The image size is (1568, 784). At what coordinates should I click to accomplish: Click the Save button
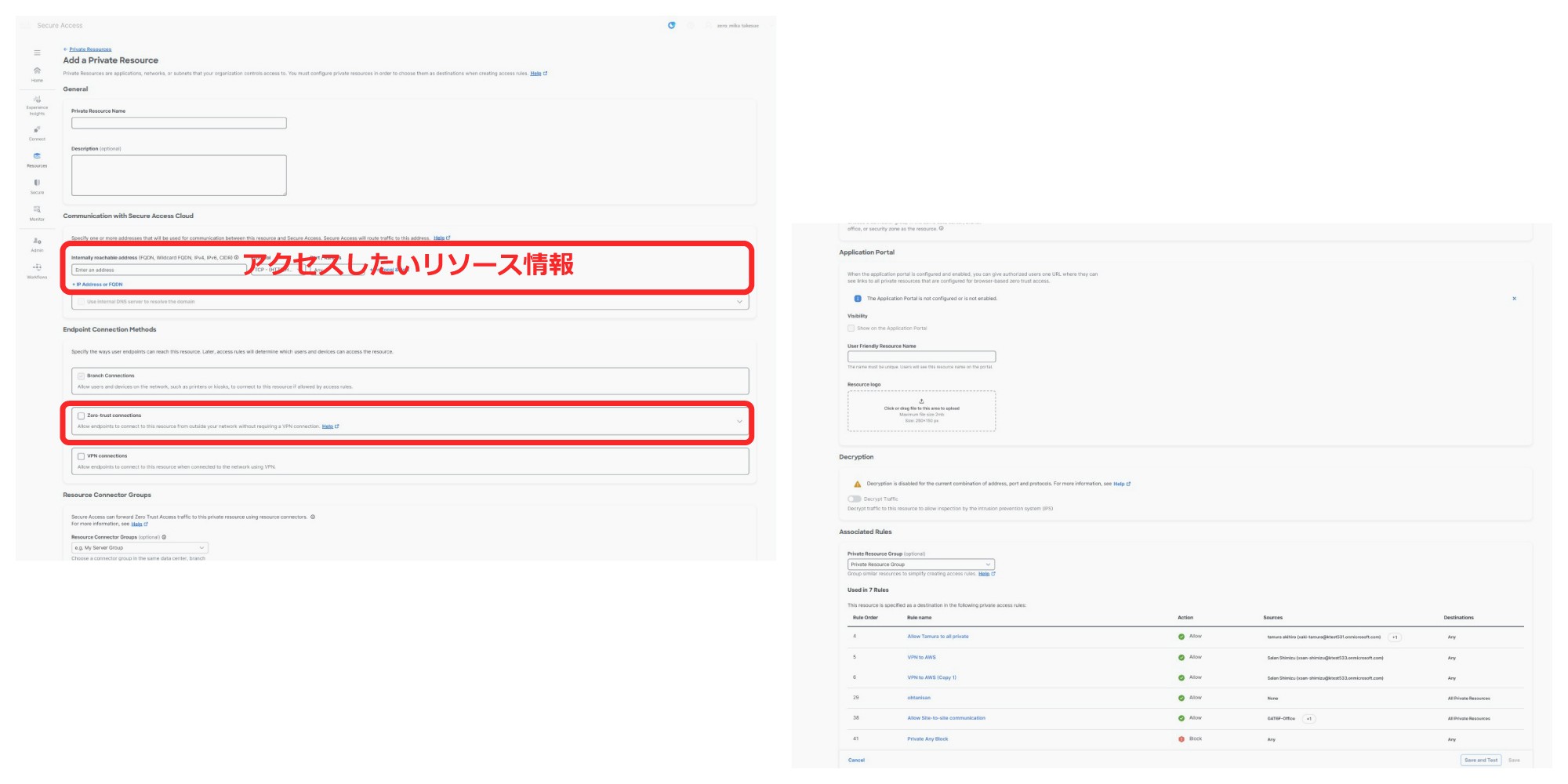[x=1514, y=760]
